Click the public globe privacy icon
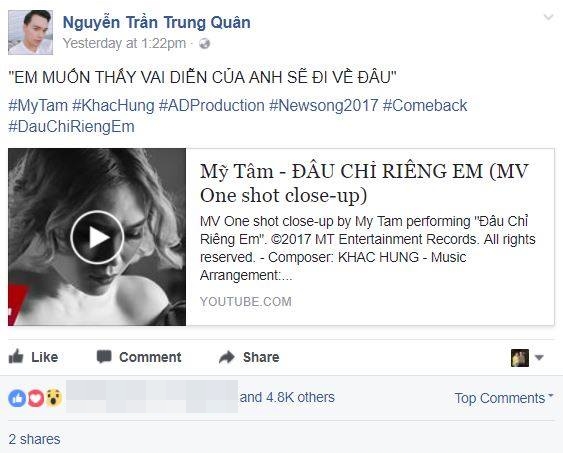563x454 pixels. click(x=204, y=44)
